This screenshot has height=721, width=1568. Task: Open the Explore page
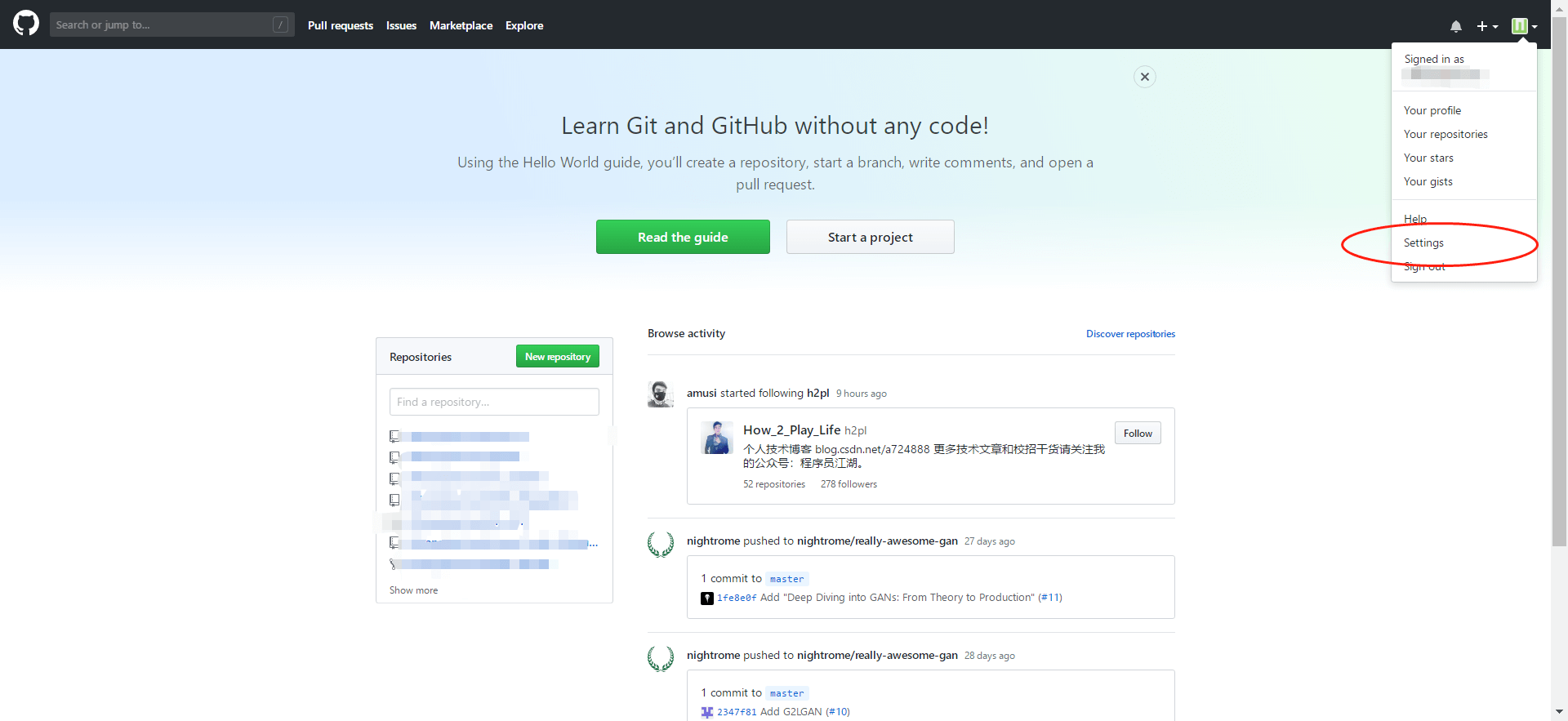click(524, 25)
